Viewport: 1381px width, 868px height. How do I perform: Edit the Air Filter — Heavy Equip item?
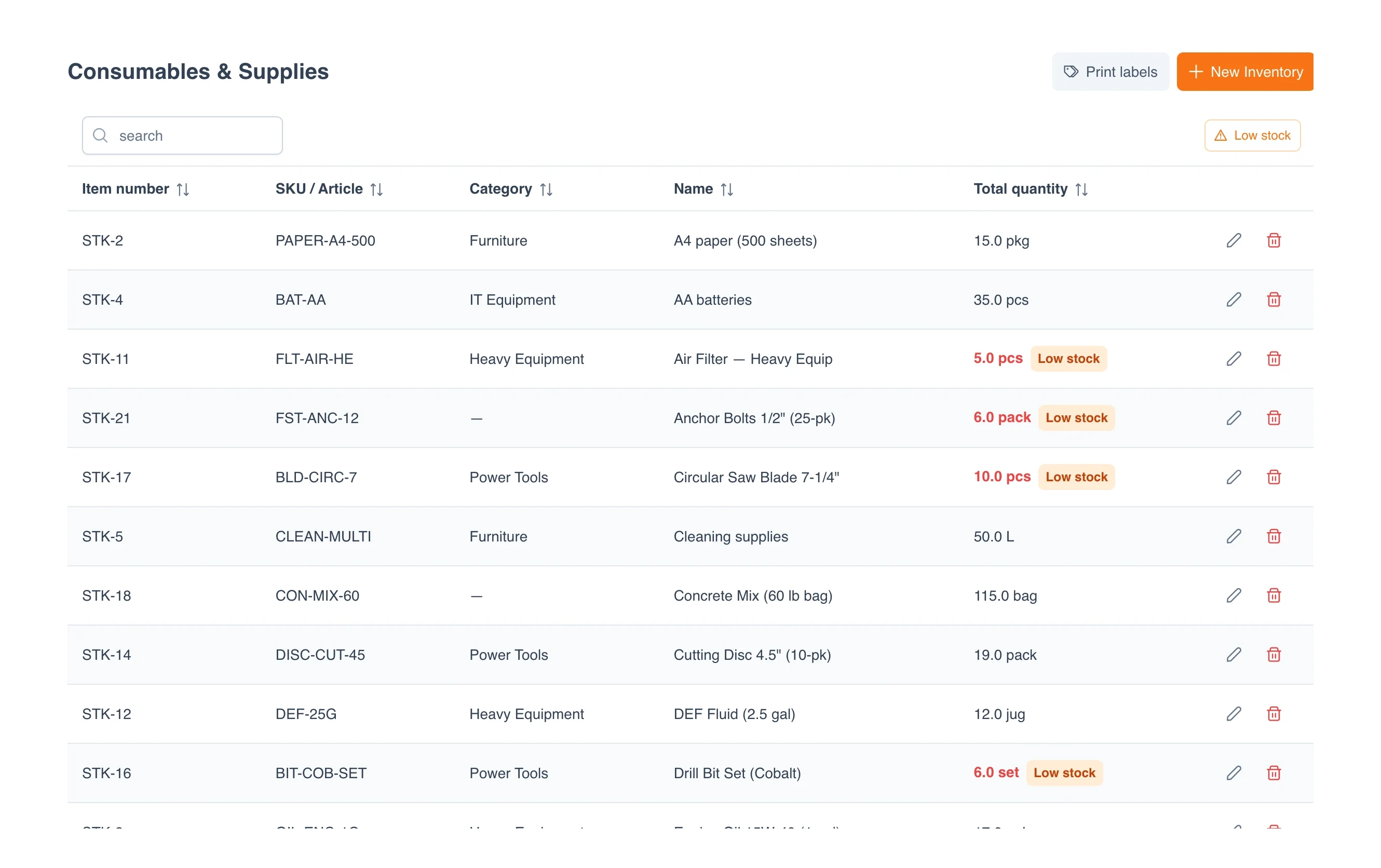[1234, 358]
